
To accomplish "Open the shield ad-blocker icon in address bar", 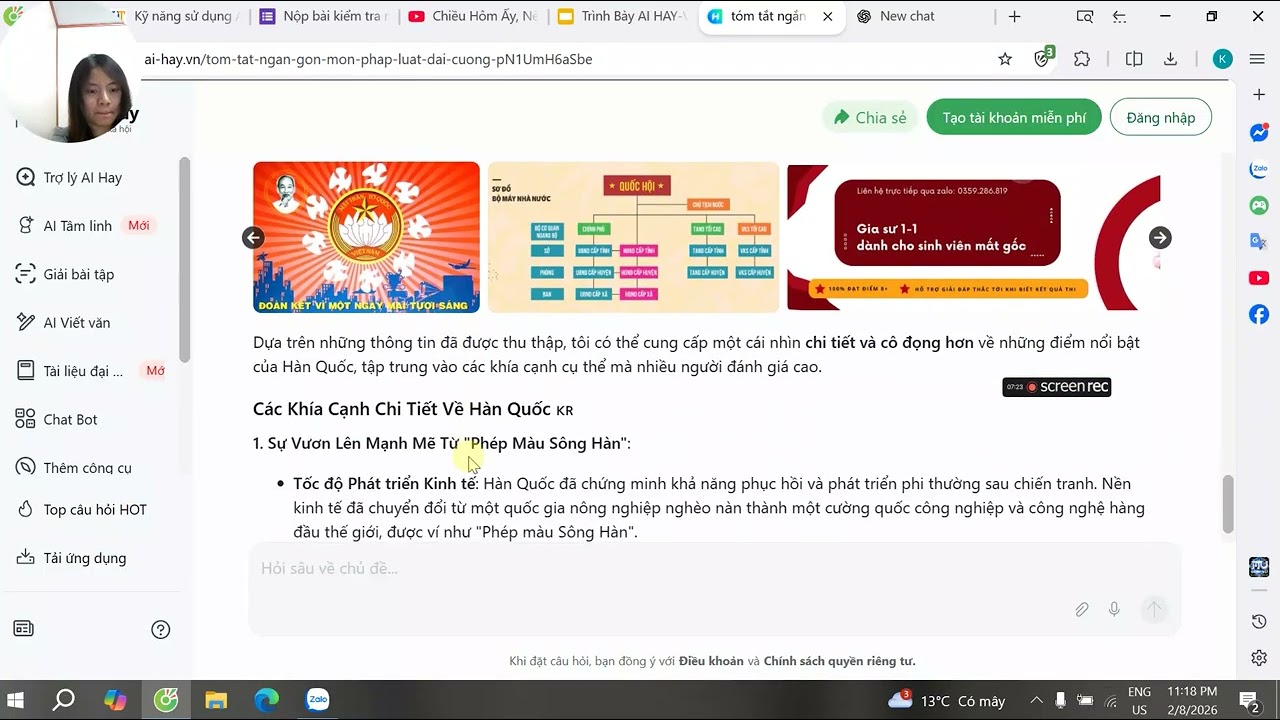I will tap(1042, 58).
